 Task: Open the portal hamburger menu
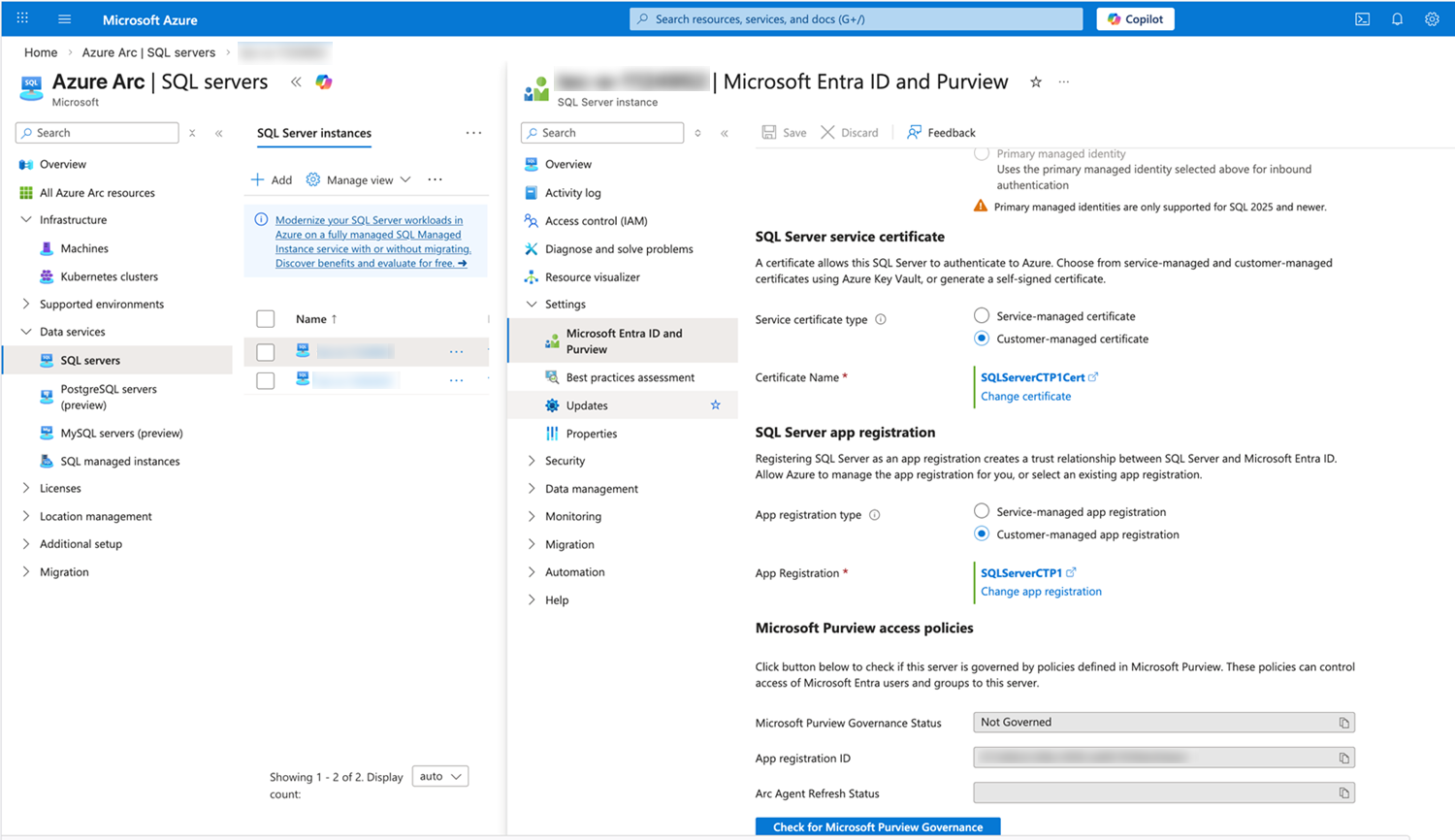click(x=64, y=19)
